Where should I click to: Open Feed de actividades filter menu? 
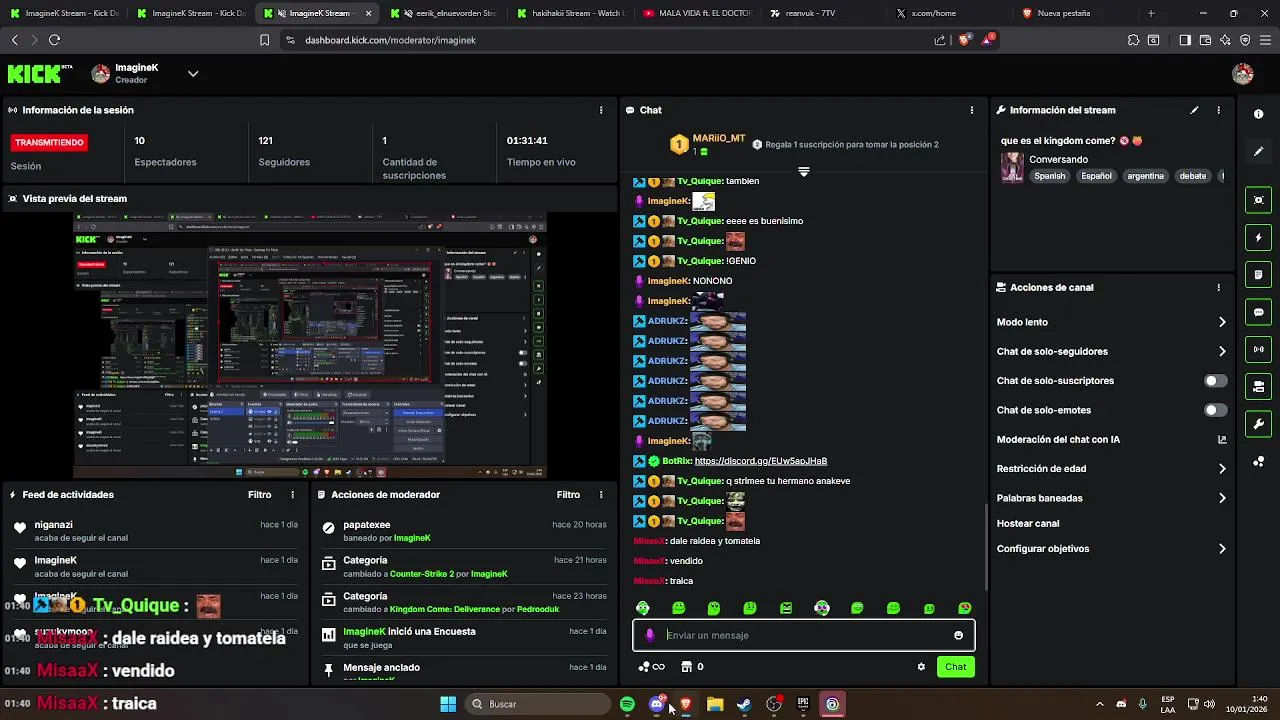[259, 495]
